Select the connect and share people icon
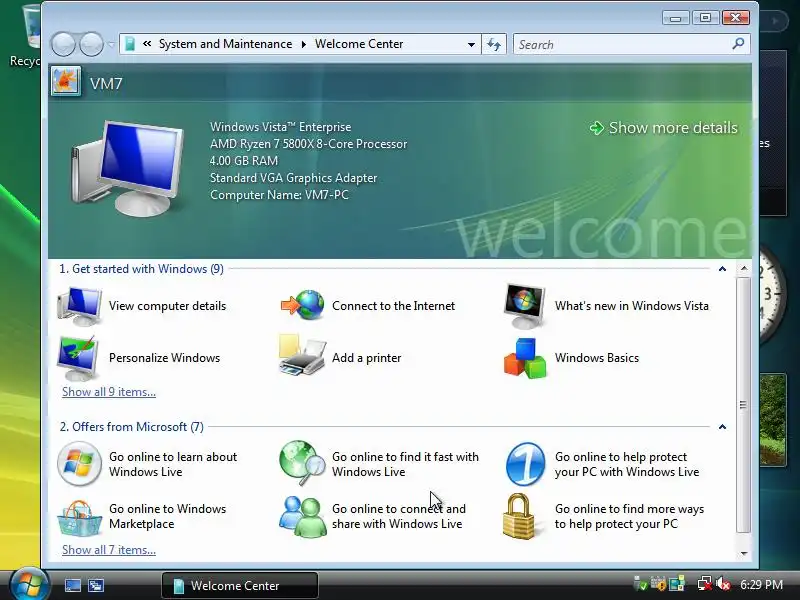 (303, 516)
